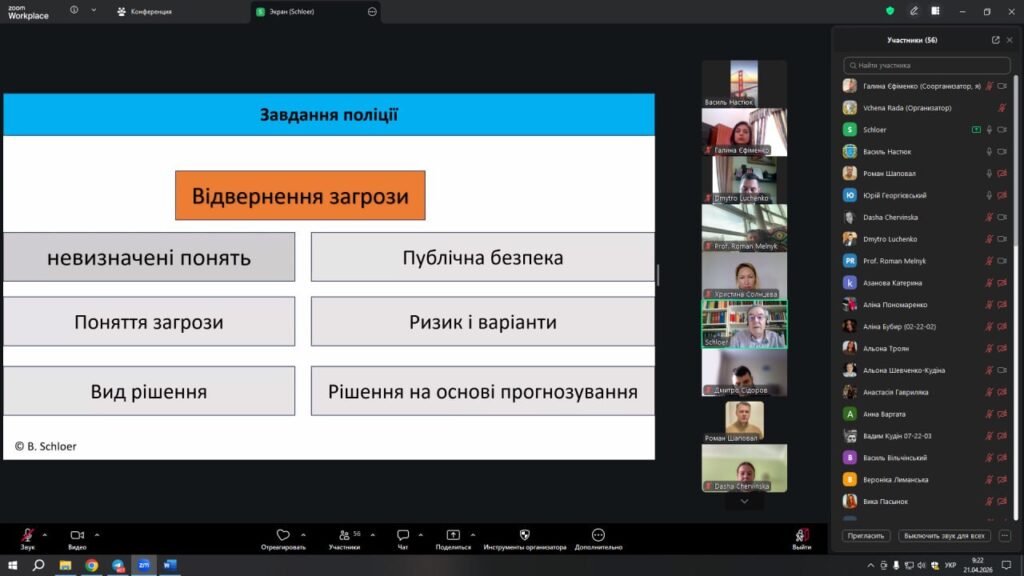Open Инструменты организатора shield icon

coord(524,535)
